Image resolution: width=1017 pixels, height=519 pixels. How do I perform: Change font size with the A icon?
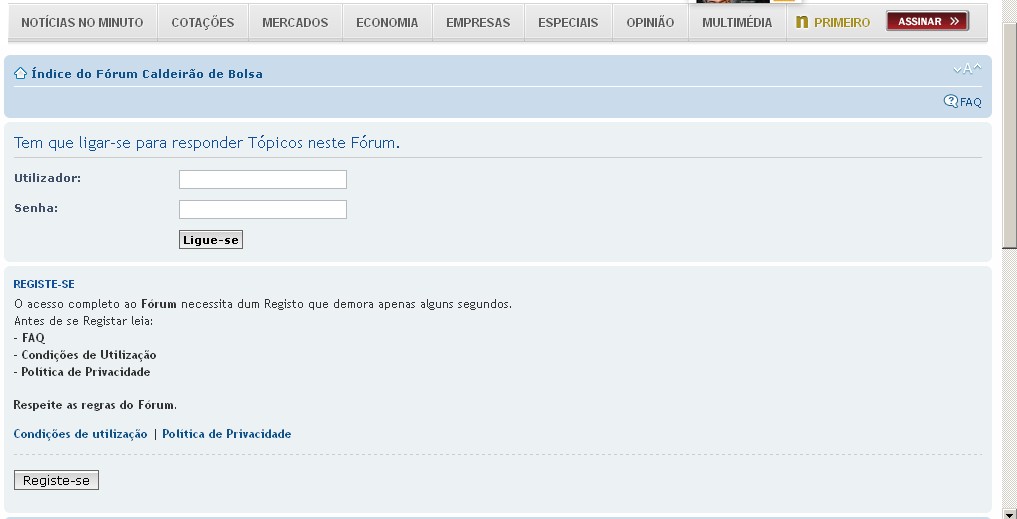[x=967, y=69]
